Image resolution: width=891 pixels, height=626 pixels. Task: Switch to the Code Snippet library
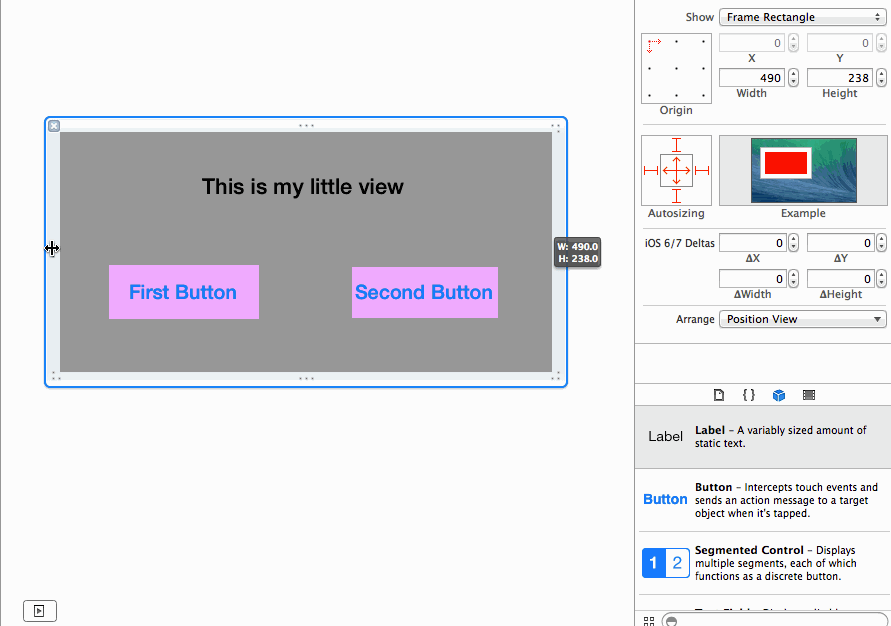tap(748, 395)
